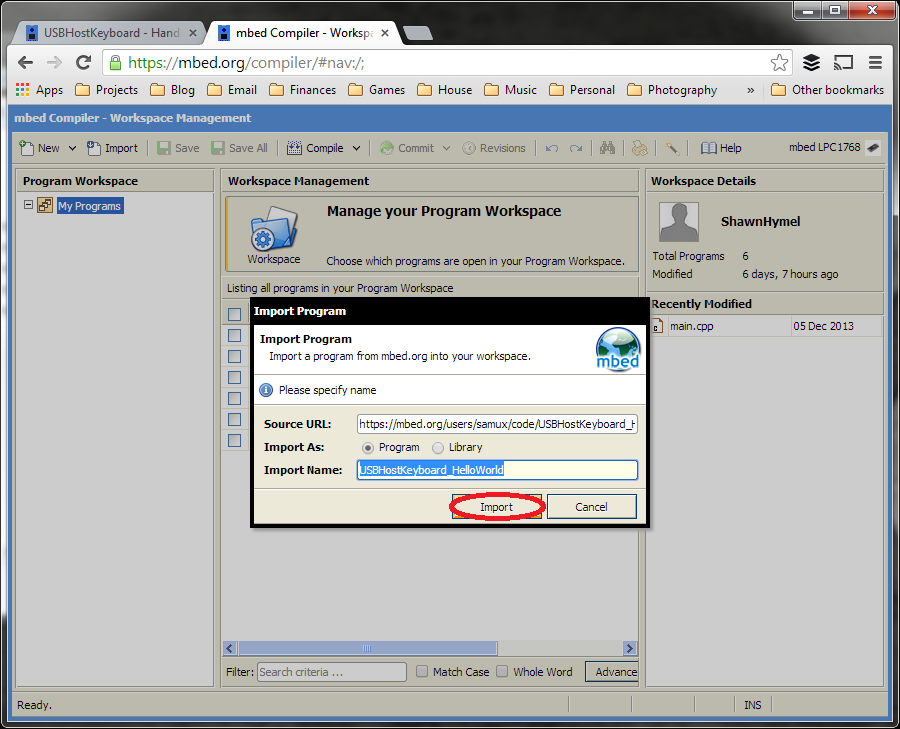This screenshot has height=729, width=900.
Task: Enable the Whole Word checkbox
Action: tap(502, 671)
